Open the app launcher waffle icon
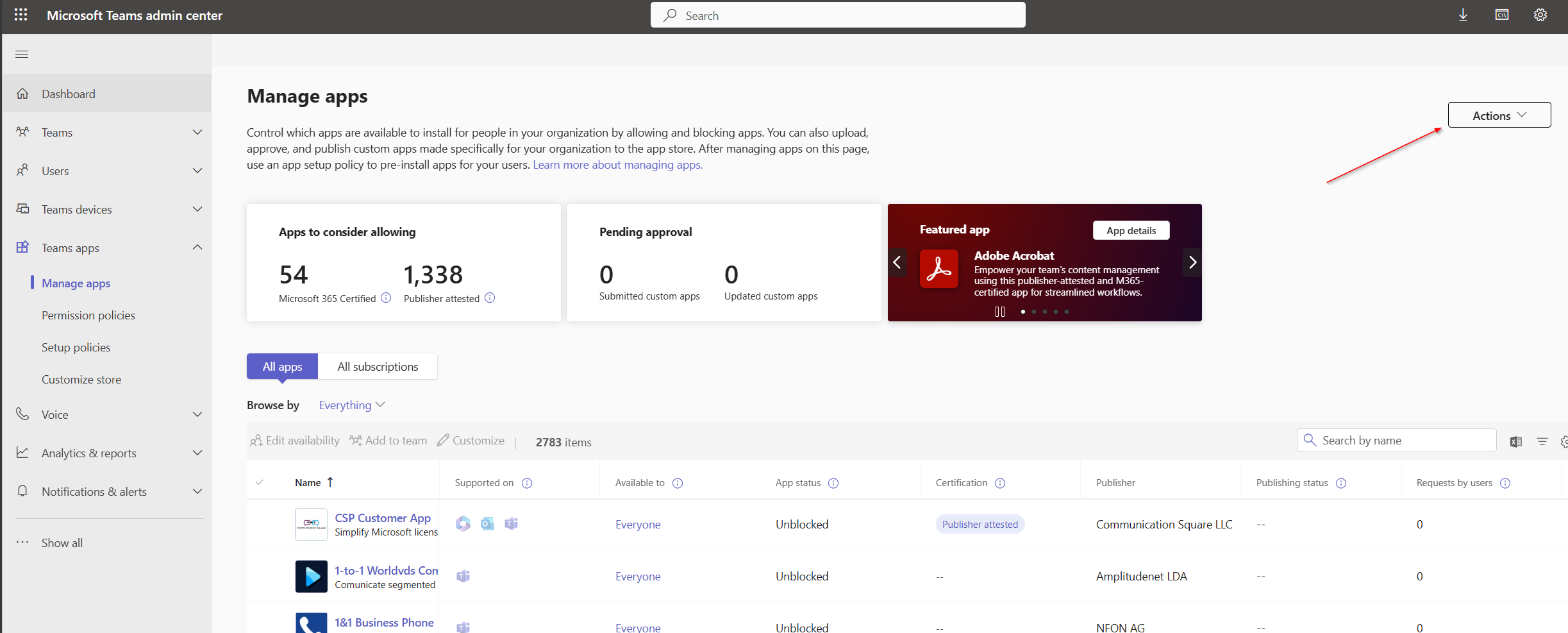This screenshot has width=1568, height=633. coord(21,15)
